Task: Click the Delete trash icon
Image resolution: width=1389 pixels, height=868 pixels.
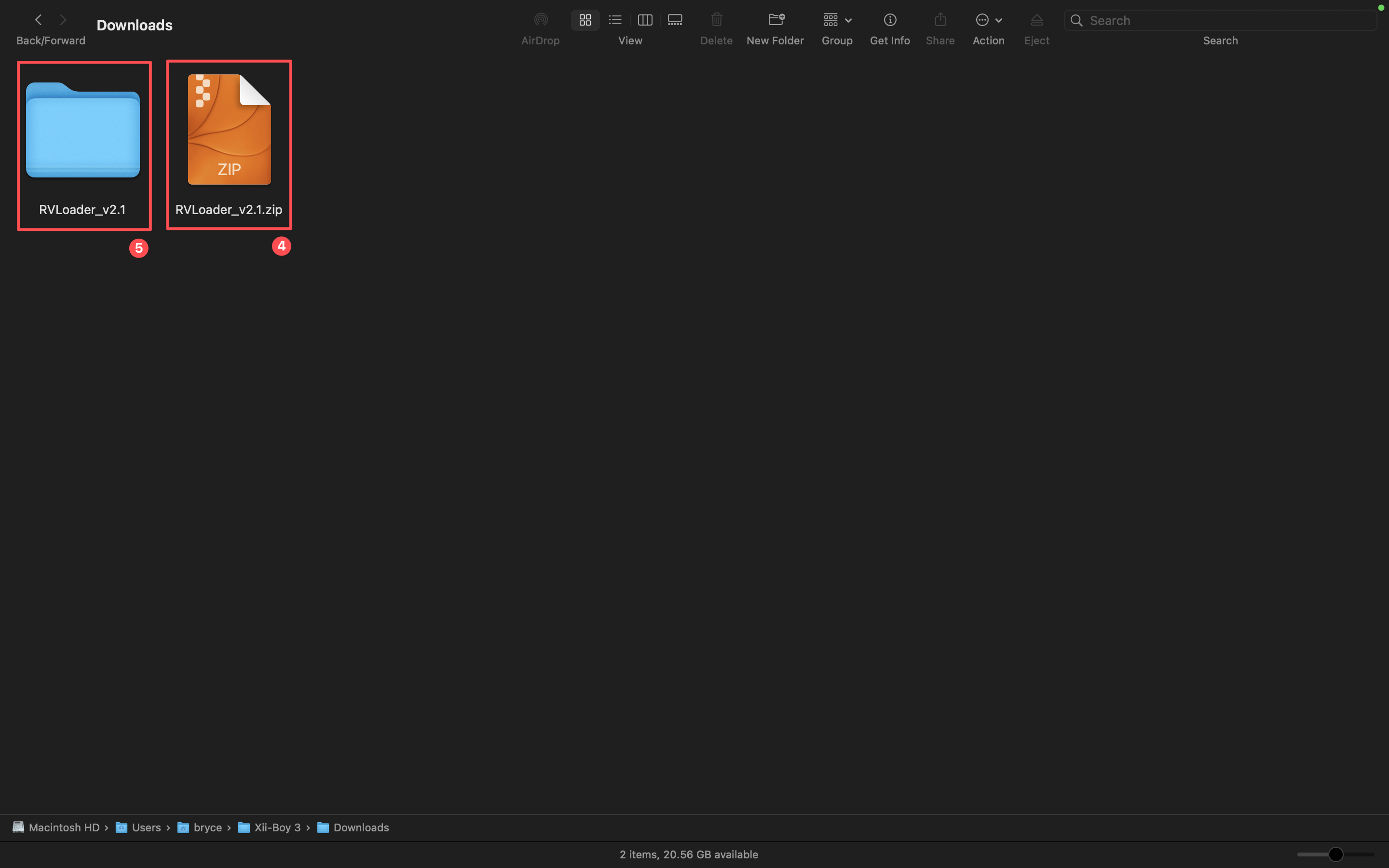Action: click(716, 20)
